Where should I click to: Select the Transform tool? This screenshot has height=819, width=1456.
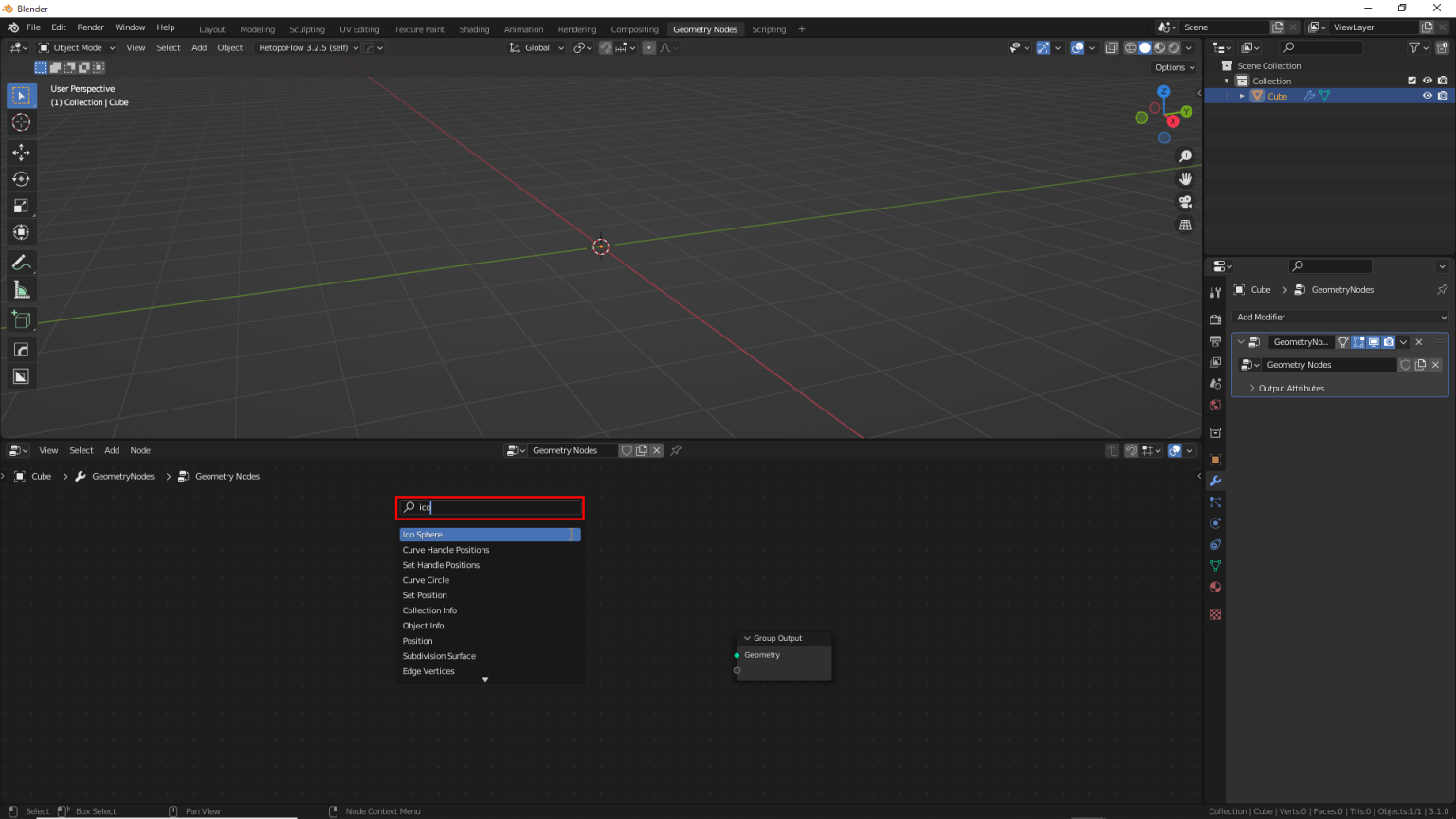(21, 231)
